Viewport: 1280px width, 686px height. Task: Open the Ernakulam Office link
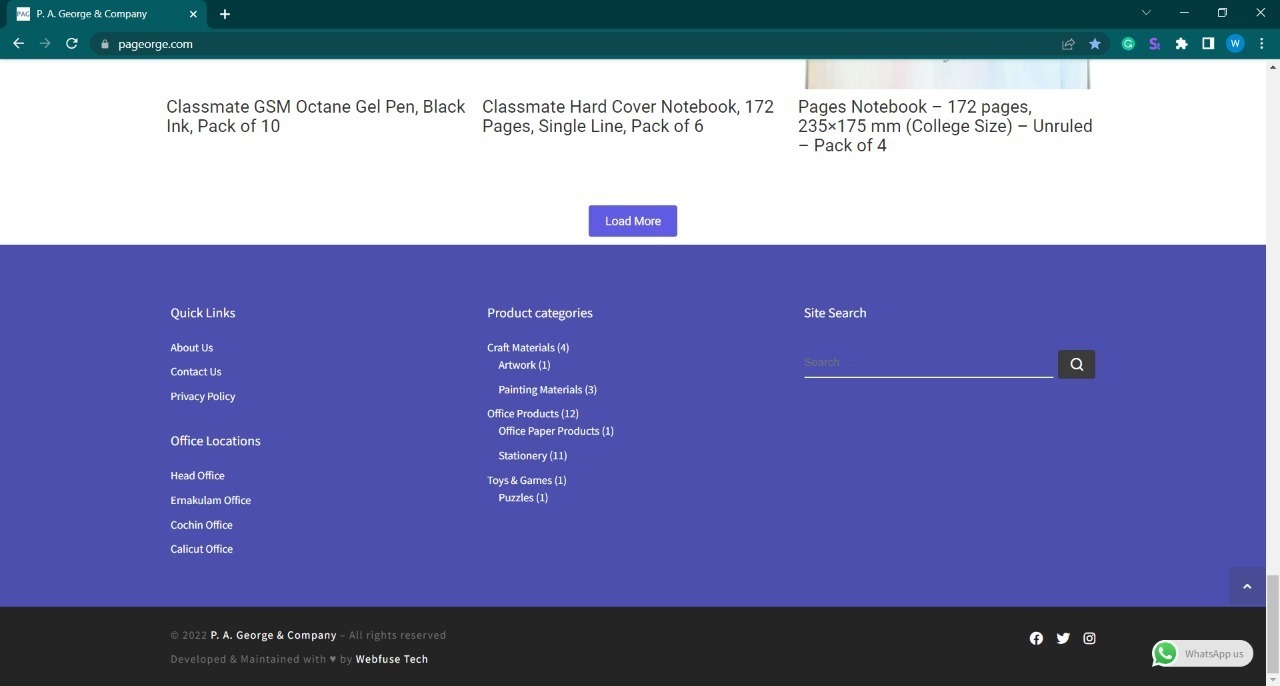click(x=211, y=501)
